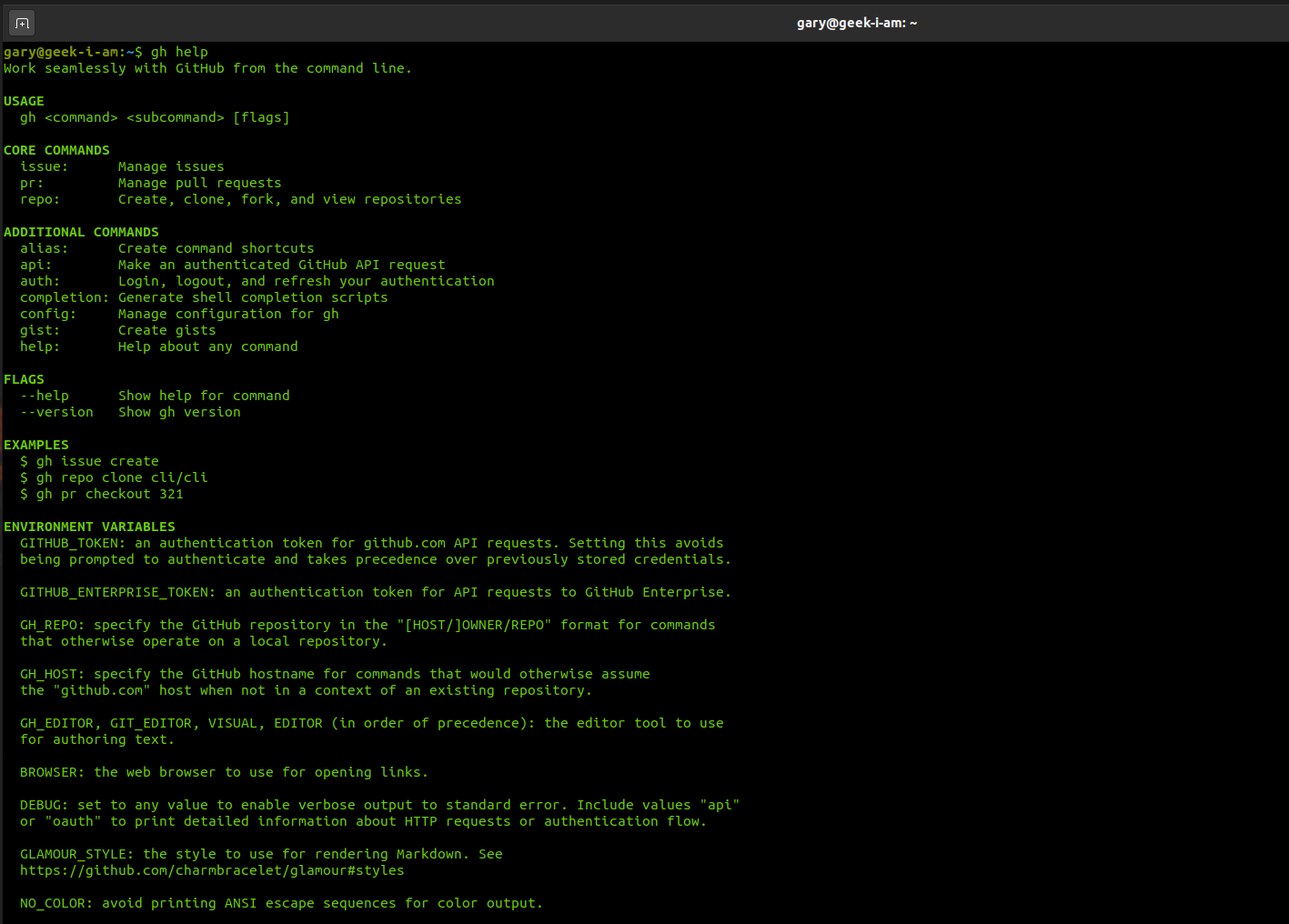Click the 'completion:' command name
This screenshot has height=924, width=1289.
(65, 297)
